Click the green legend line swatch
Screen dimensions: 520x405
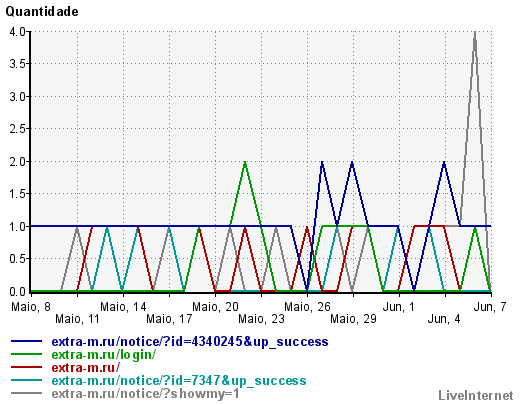coord(26,354)
